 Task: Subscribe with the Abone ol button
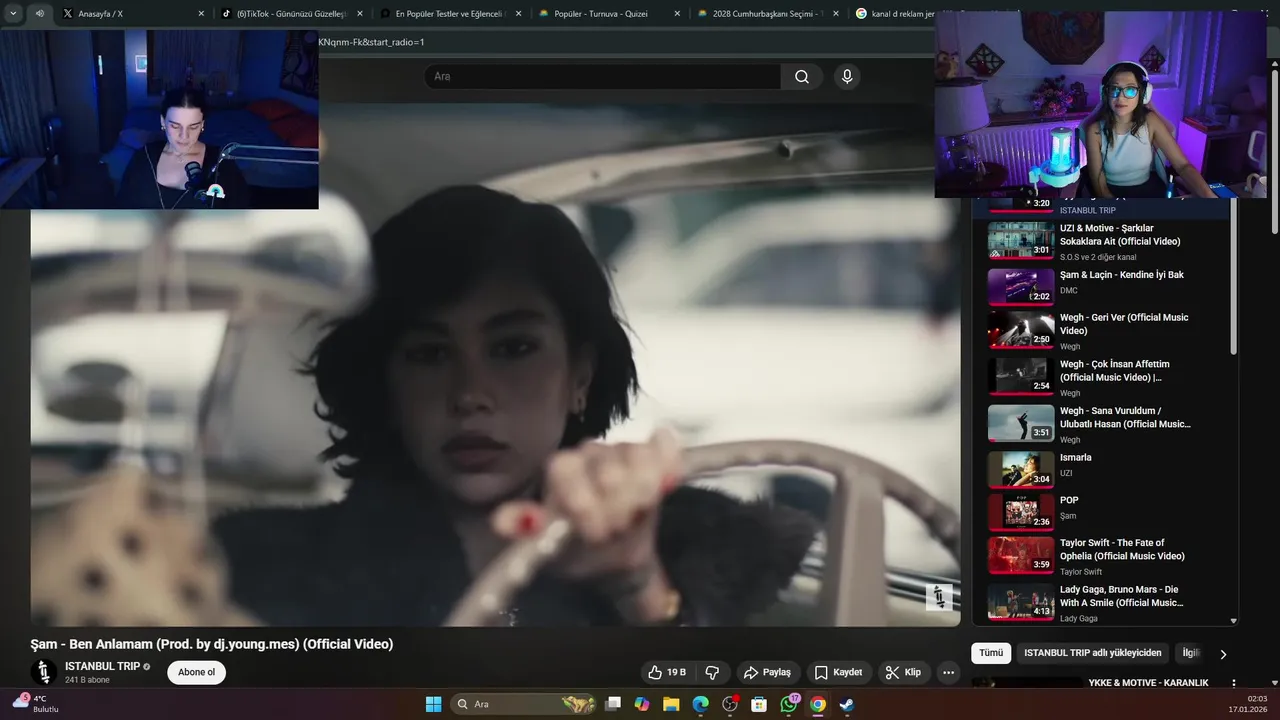(196, 672)
